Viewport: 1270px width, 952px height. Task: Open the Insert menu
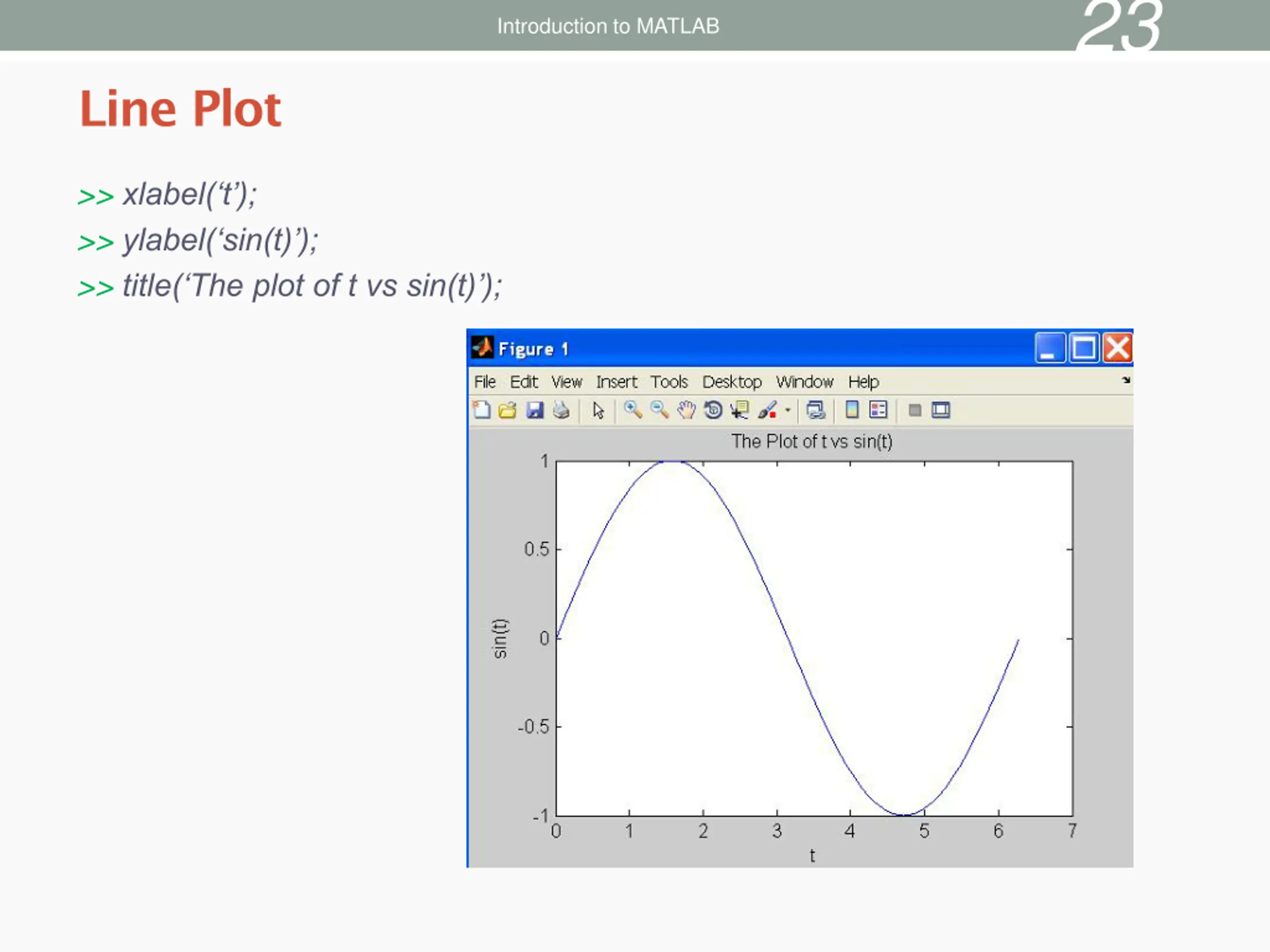(x=616, y=382)
